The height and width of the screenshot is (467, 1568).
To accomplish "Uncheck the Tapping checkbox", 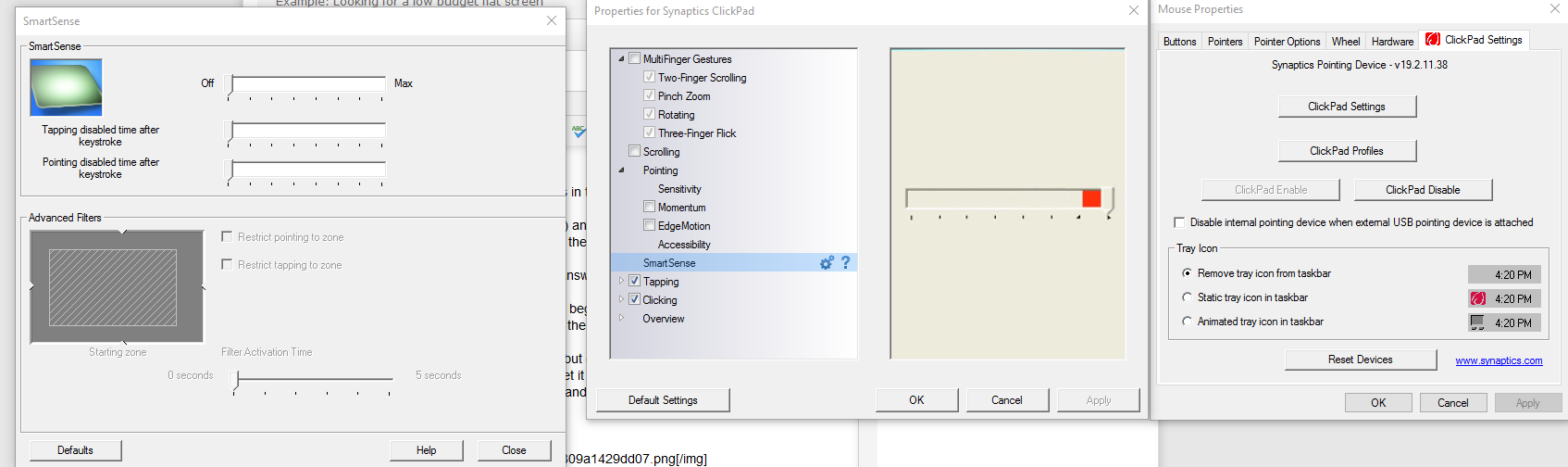I will click(x=634, y=281).
